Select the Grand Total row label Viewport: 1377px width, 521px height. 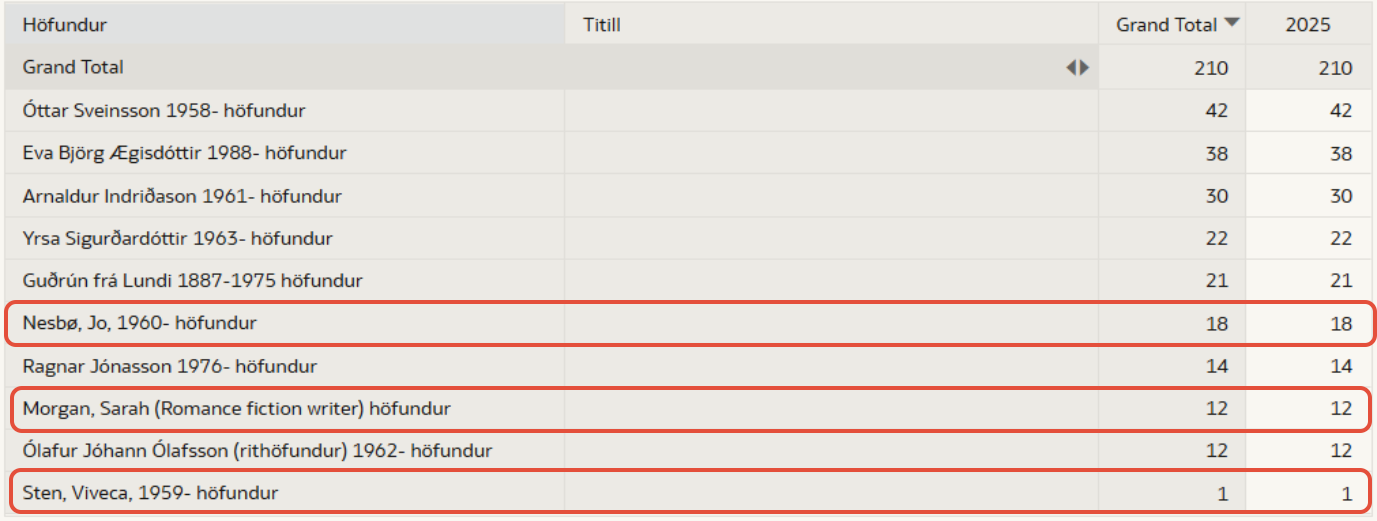73,67
